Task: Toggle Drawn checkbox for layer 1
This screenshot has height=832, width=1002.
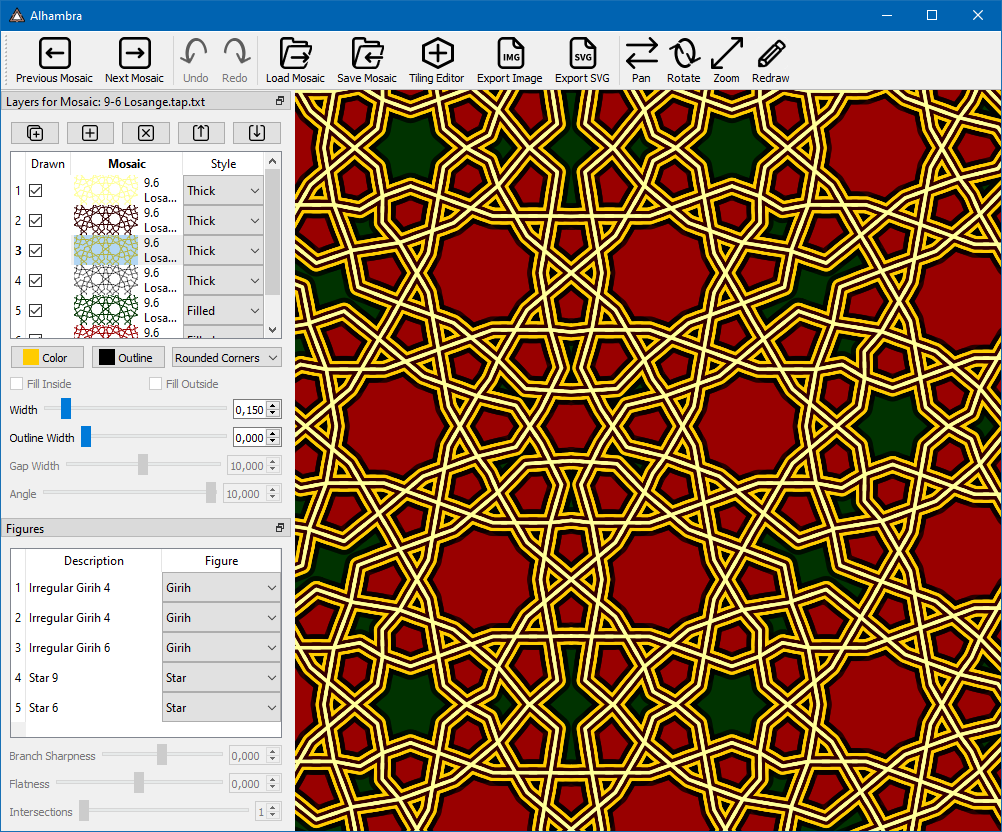Action: 36,190
